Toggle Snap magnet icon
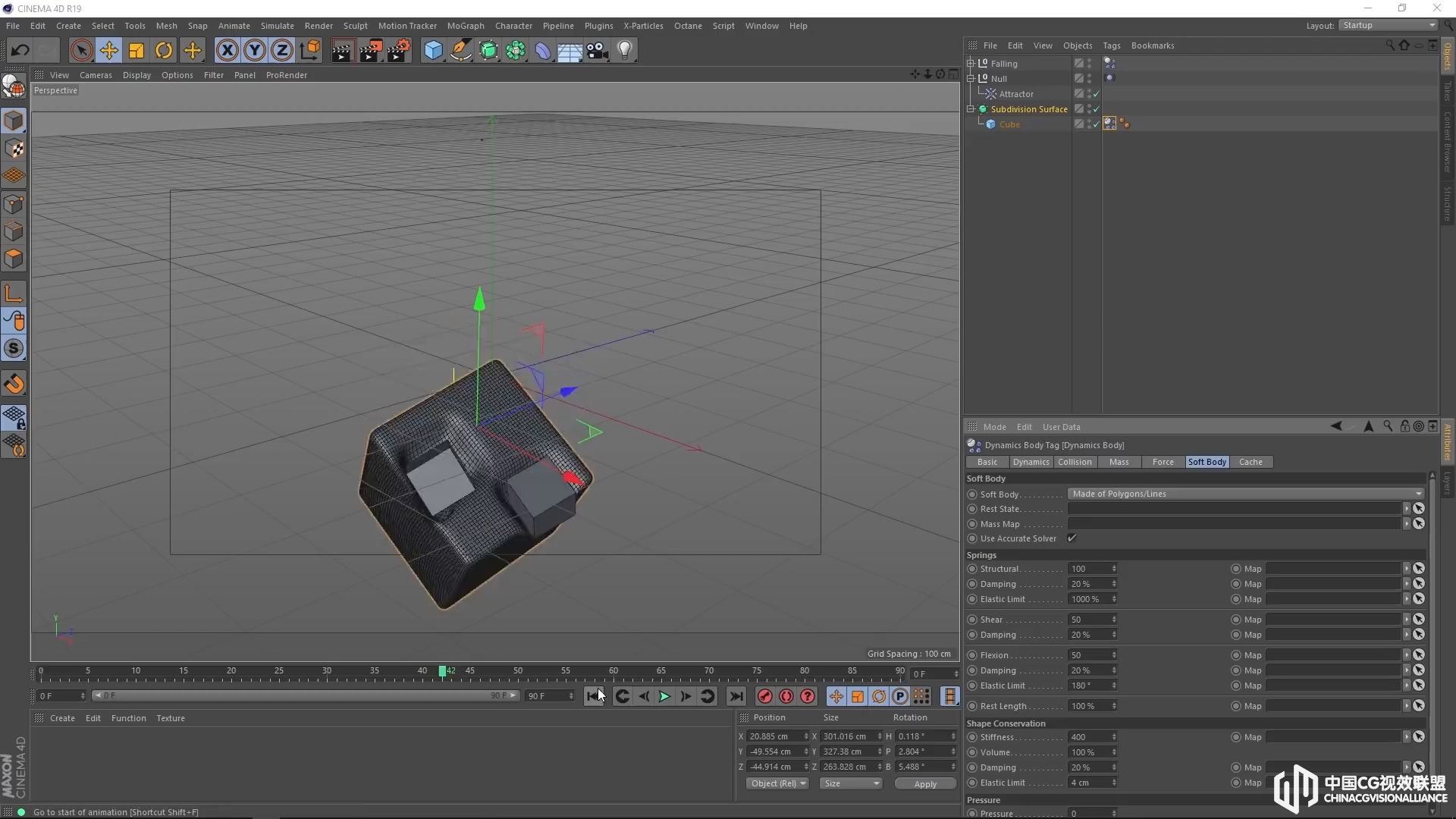Screen dimensions: 1456x819 pyautogui.click(x=14, y=384)
